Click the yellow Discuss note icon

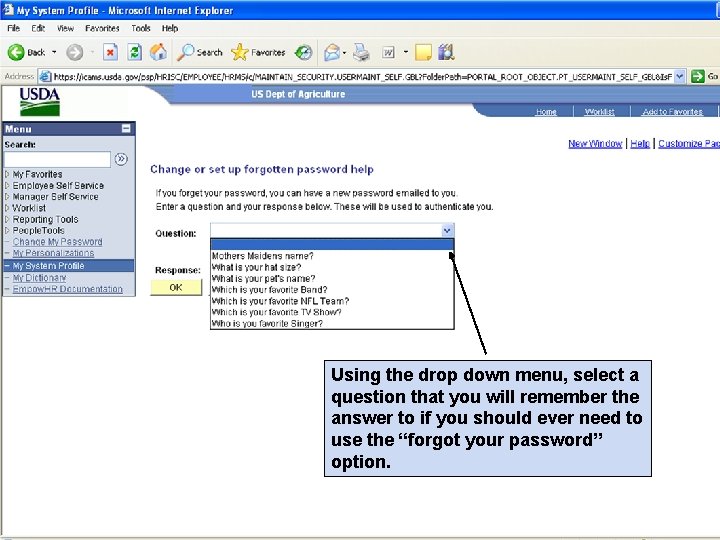tap(423, 52)
